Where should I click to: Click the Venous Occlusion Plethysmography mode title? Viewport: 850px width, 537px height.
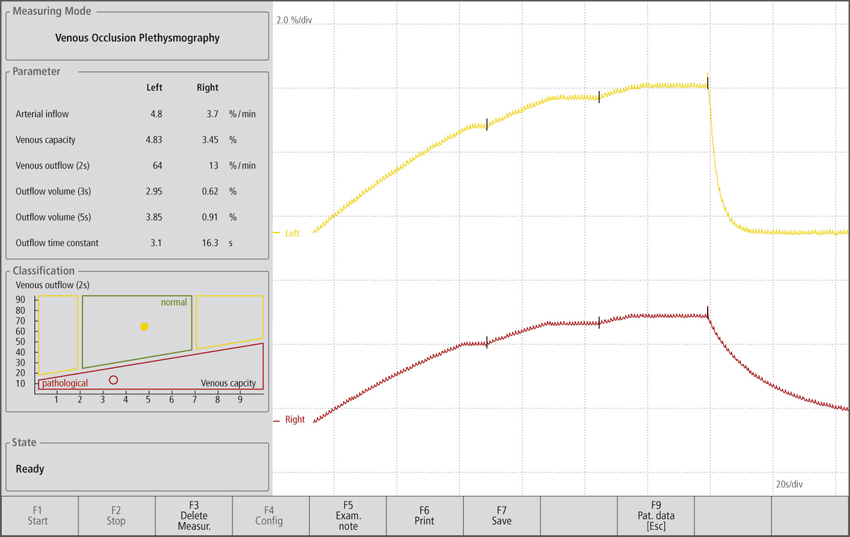point(137,38)
